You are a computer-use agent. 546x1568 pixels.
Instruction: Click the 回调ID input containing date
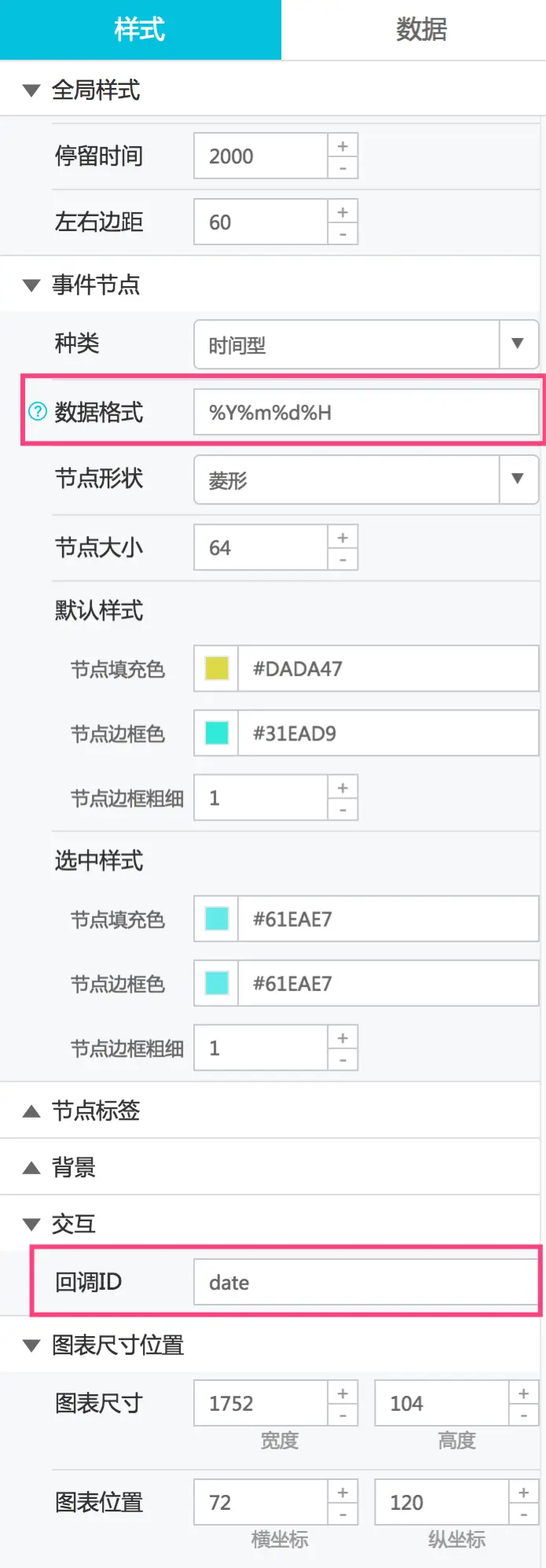point(365,1283)
